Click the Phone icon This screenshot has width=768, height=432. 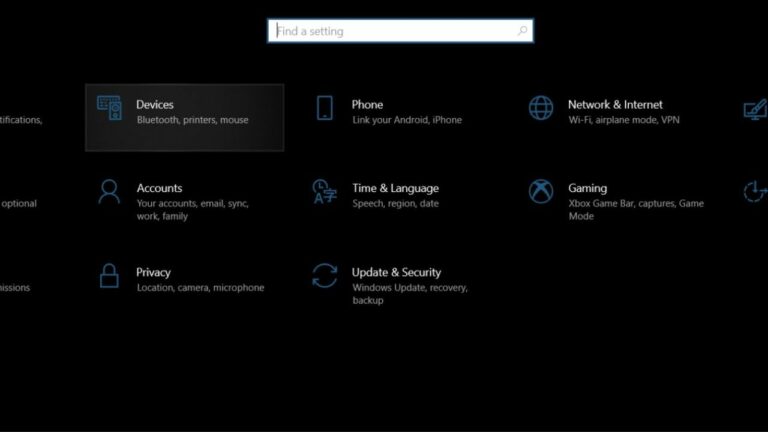tap(324, 108)
